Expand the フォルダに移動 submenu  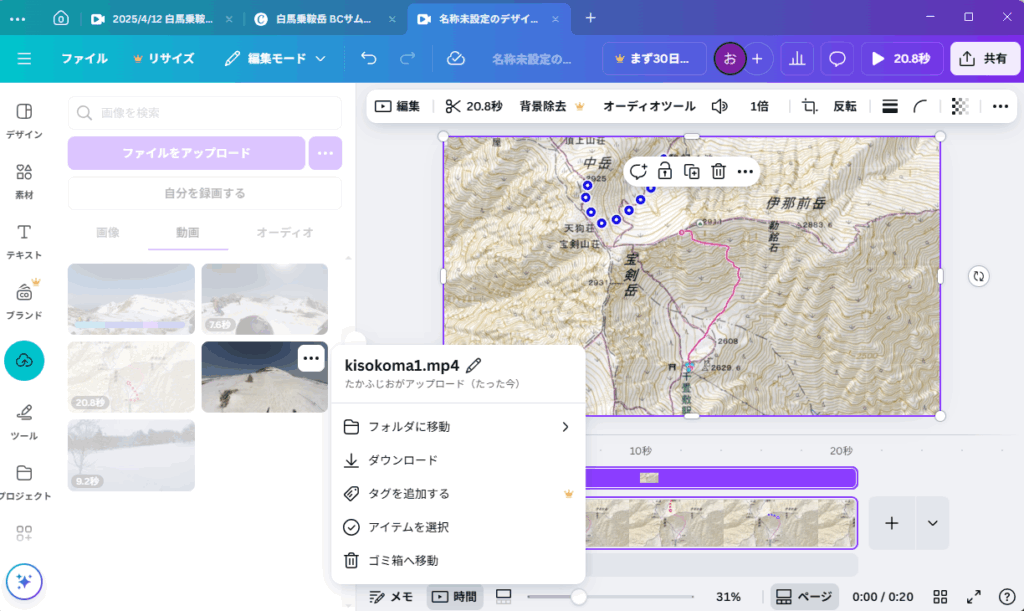click(564, 427)
